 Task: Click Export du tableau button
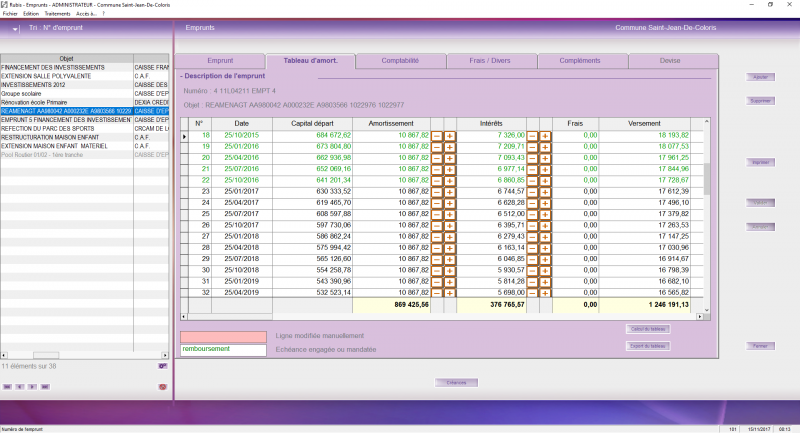[x=648, y=346]
